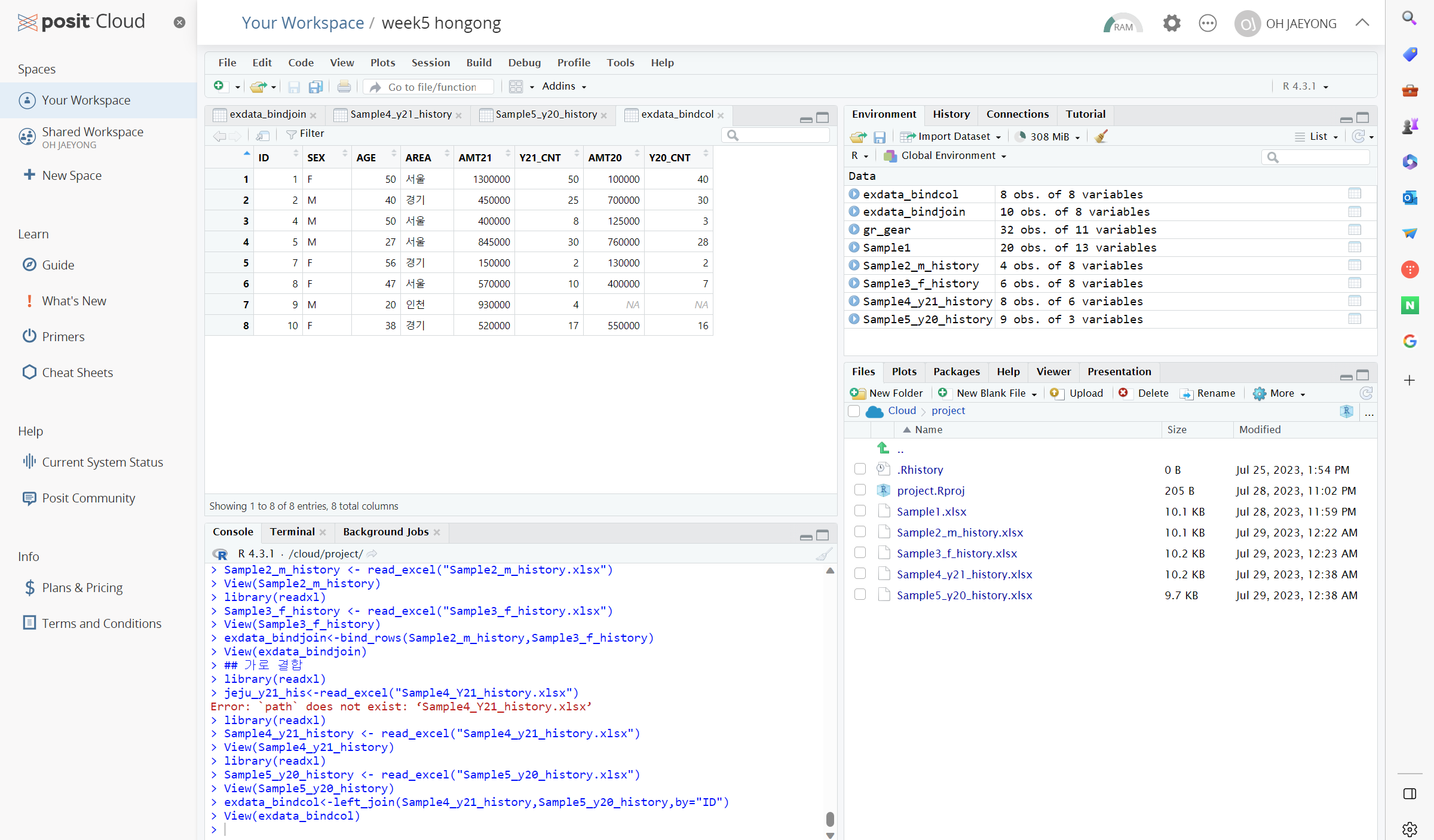
Task: Switch to the History tab
Action: [951, 114]
